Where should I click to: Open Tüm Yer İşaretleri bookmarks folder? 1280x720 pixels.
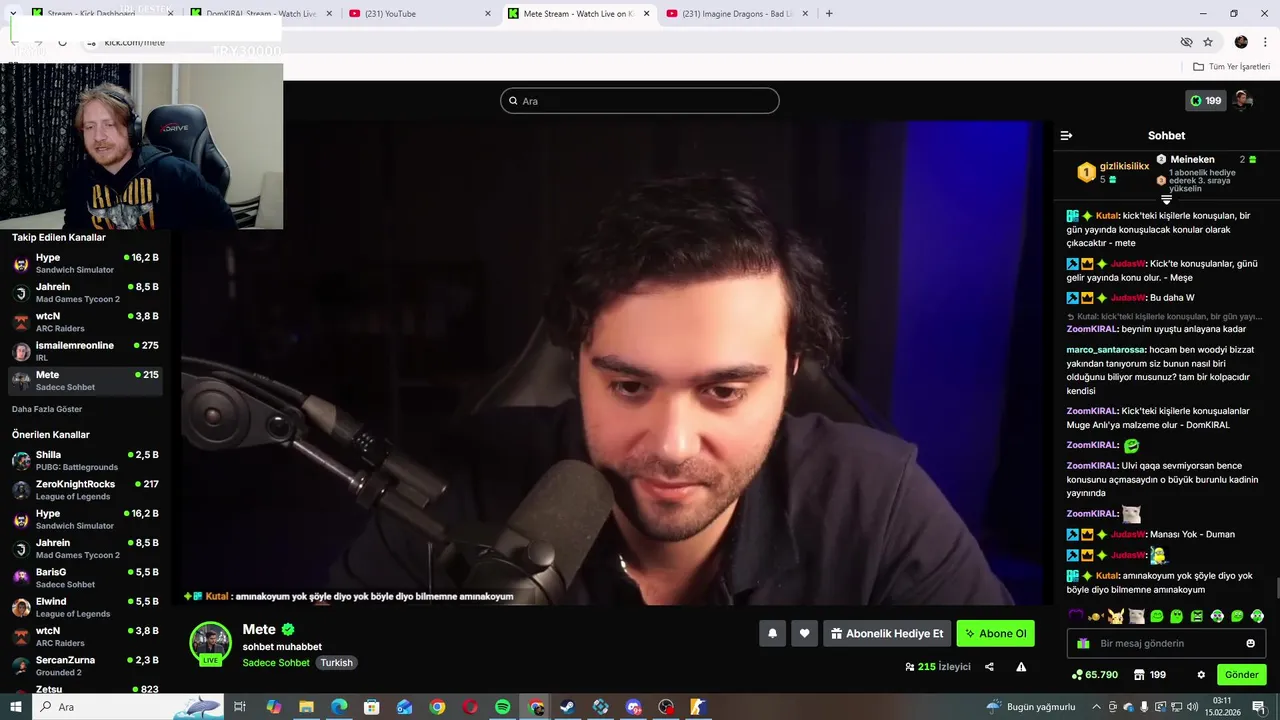click(1231, 67)
